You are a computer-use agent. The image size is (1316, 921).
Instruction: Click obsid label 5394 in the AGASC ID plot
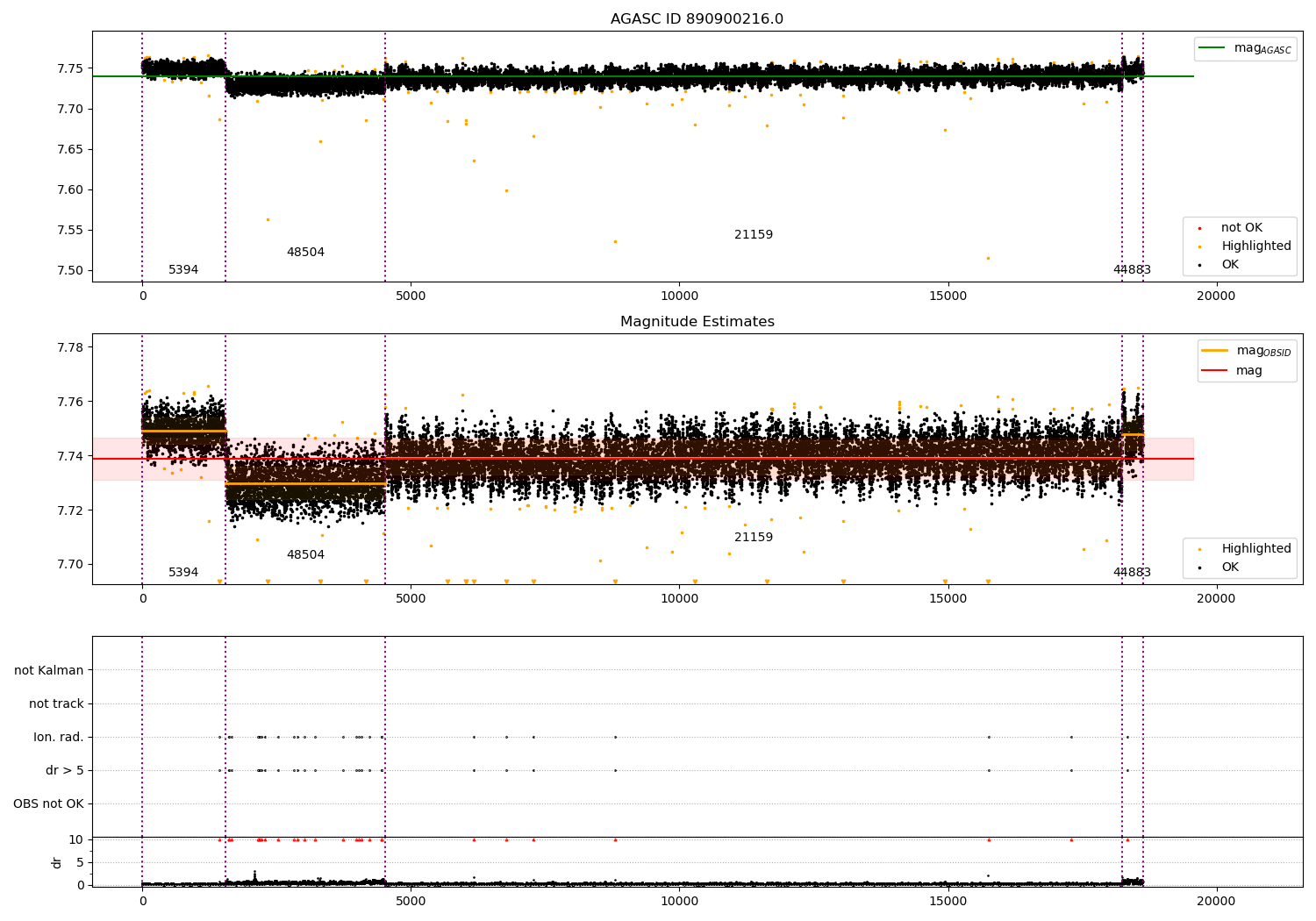tap(183, 270)
